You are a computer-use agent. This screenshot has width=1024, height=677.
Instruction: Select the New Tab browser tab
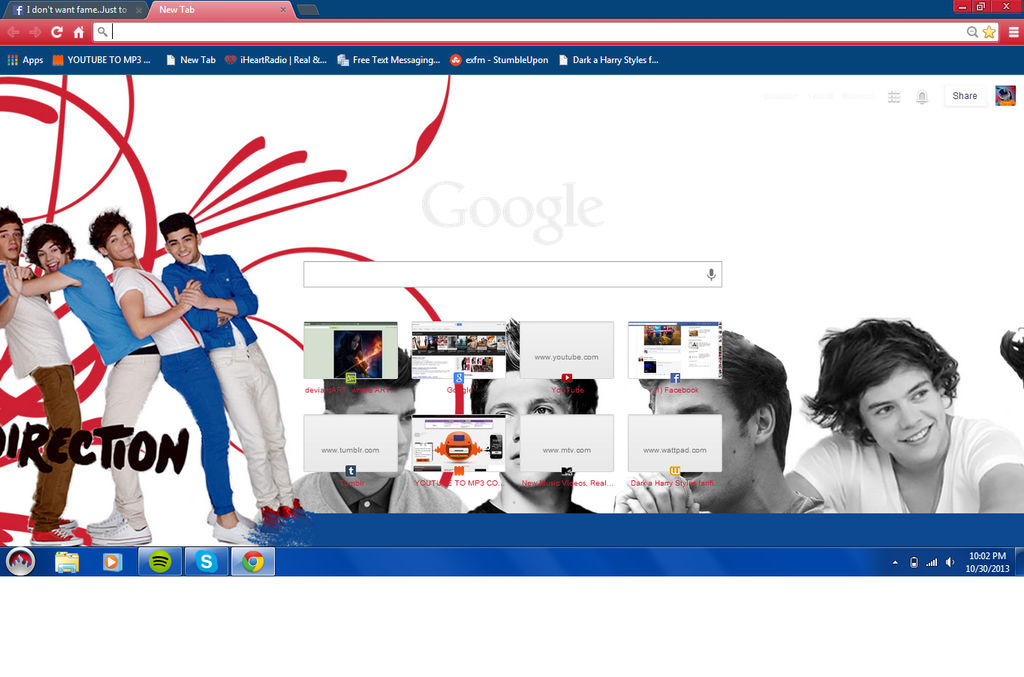(216, 10)
